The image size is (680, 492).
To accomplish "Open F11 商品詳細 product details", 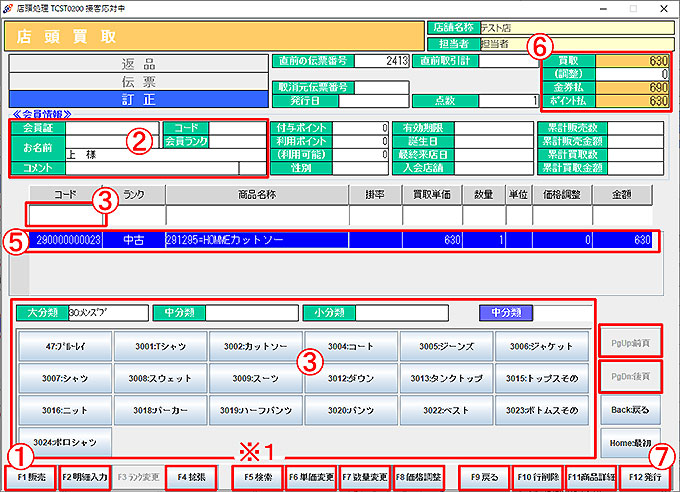I will tap(592, 477).
